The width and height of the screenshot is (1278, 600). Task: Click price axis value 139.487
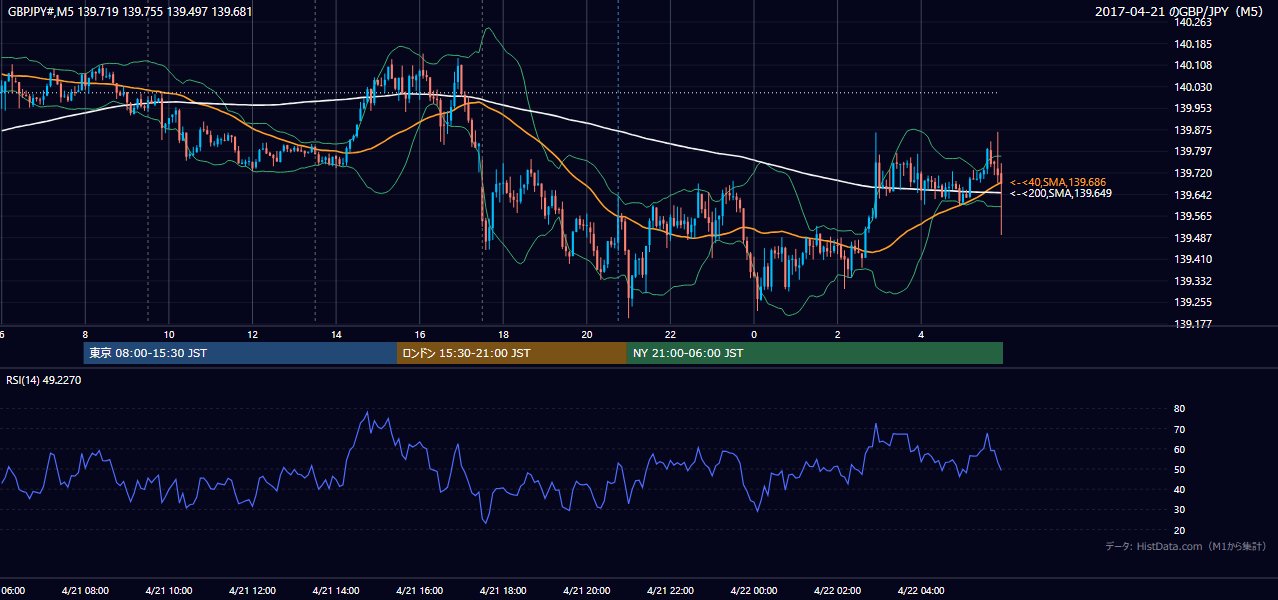click(1195, 238)
